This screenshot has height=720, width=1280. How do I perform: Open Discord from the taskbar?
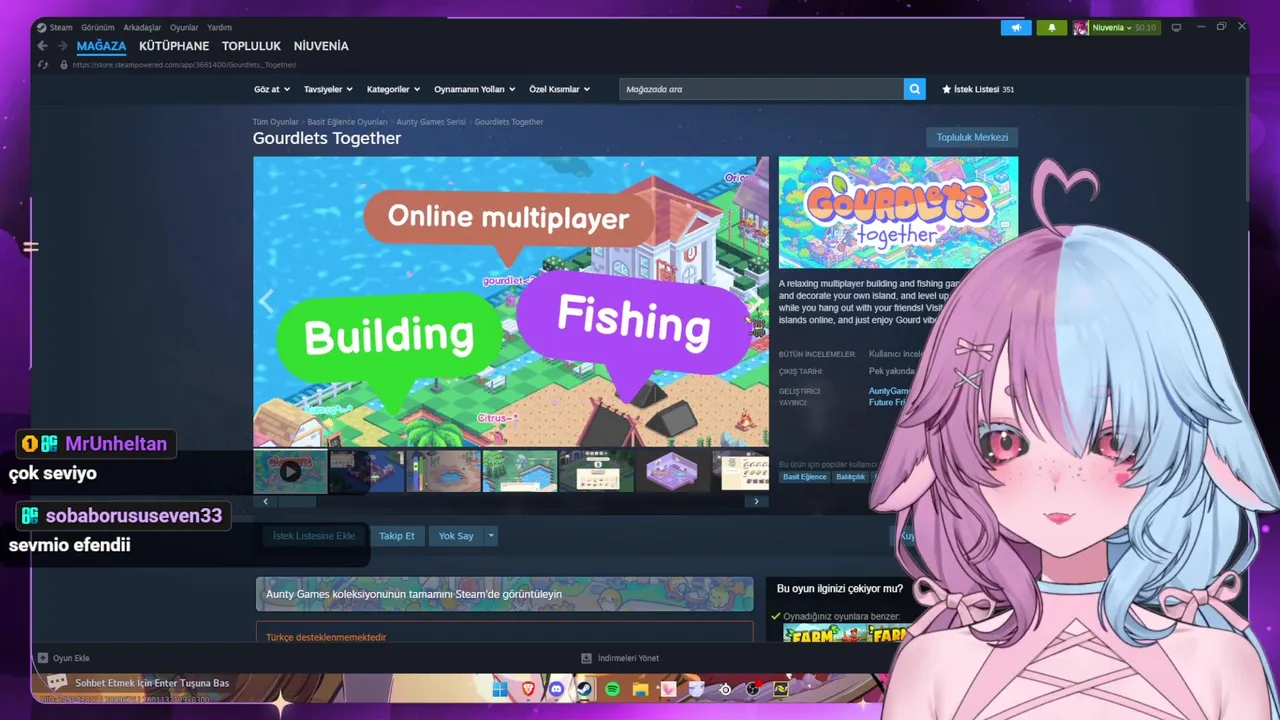click(556, 689)
